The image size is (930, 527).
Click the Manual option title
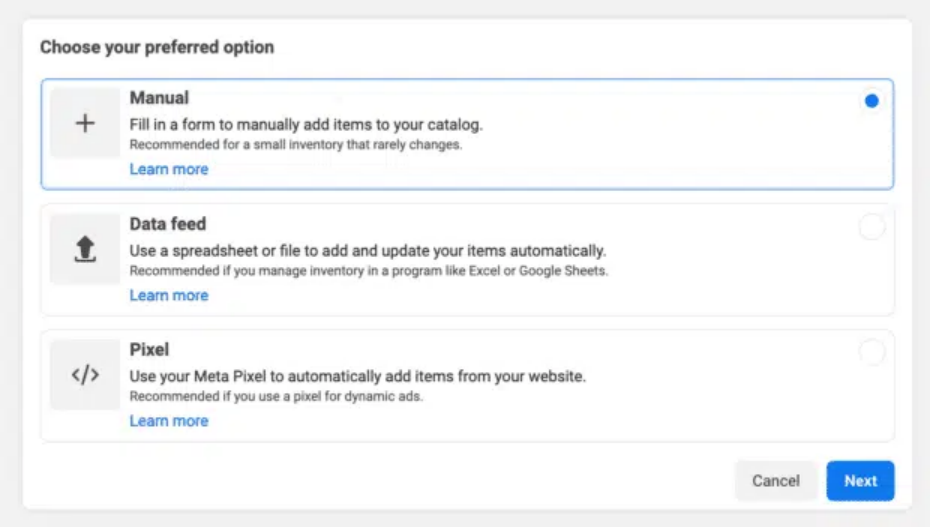tap(159, 98)
